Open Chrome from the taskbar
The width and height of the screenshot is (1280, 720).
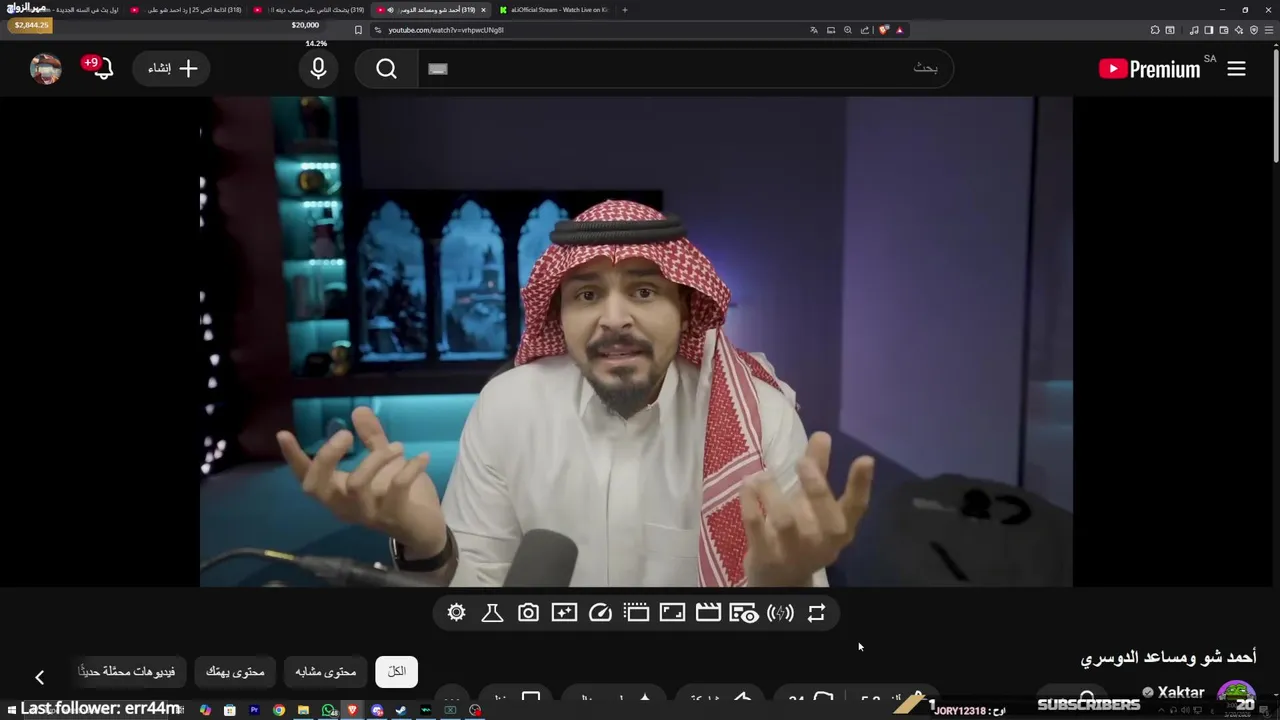coord(279,710)
